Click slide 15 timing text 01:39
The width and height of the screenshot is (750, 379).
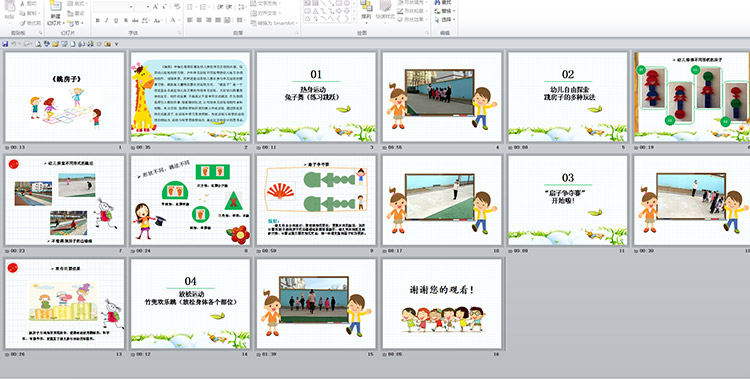(271, 355)
